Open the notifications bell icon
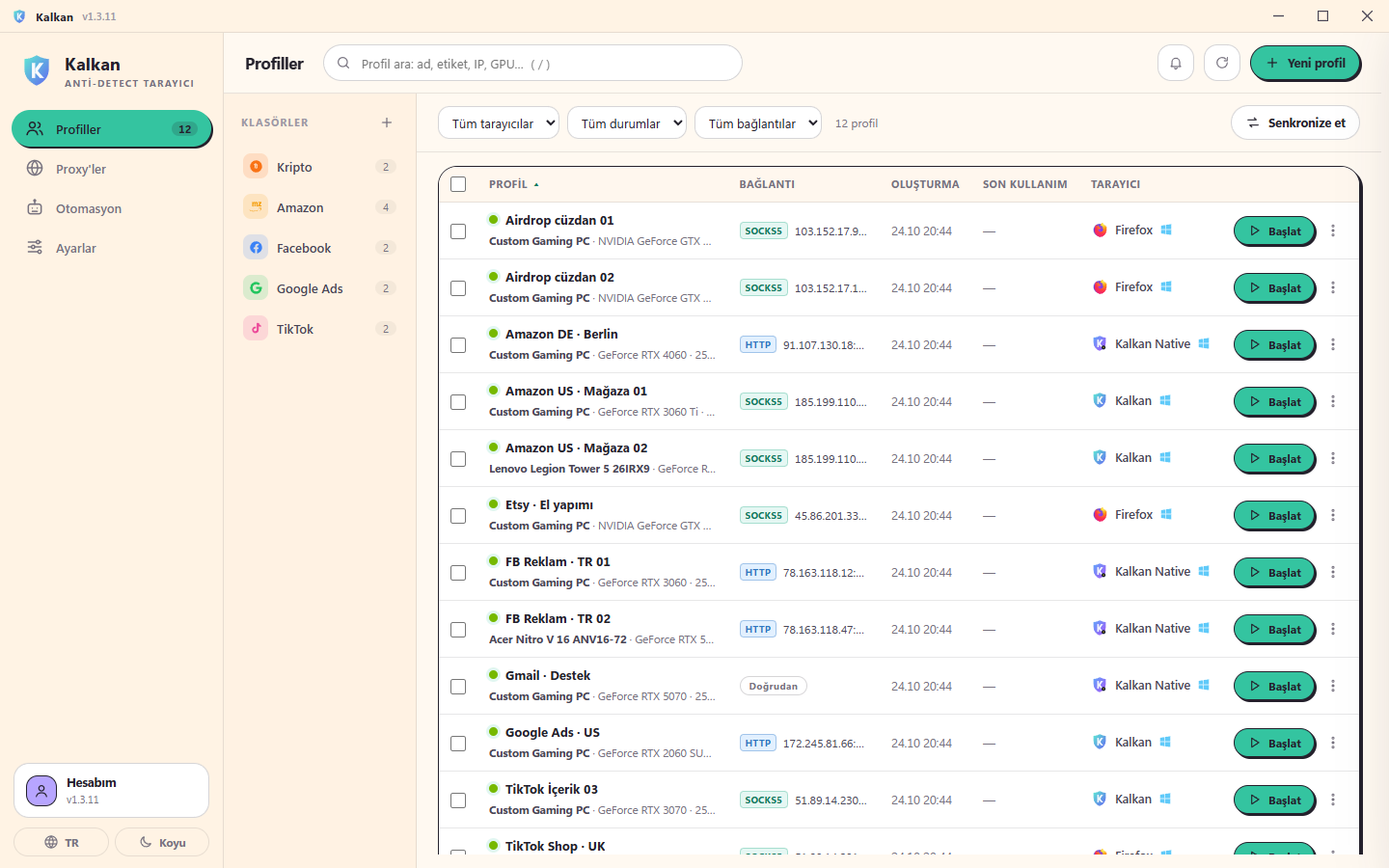 [x=1176, y=63]
